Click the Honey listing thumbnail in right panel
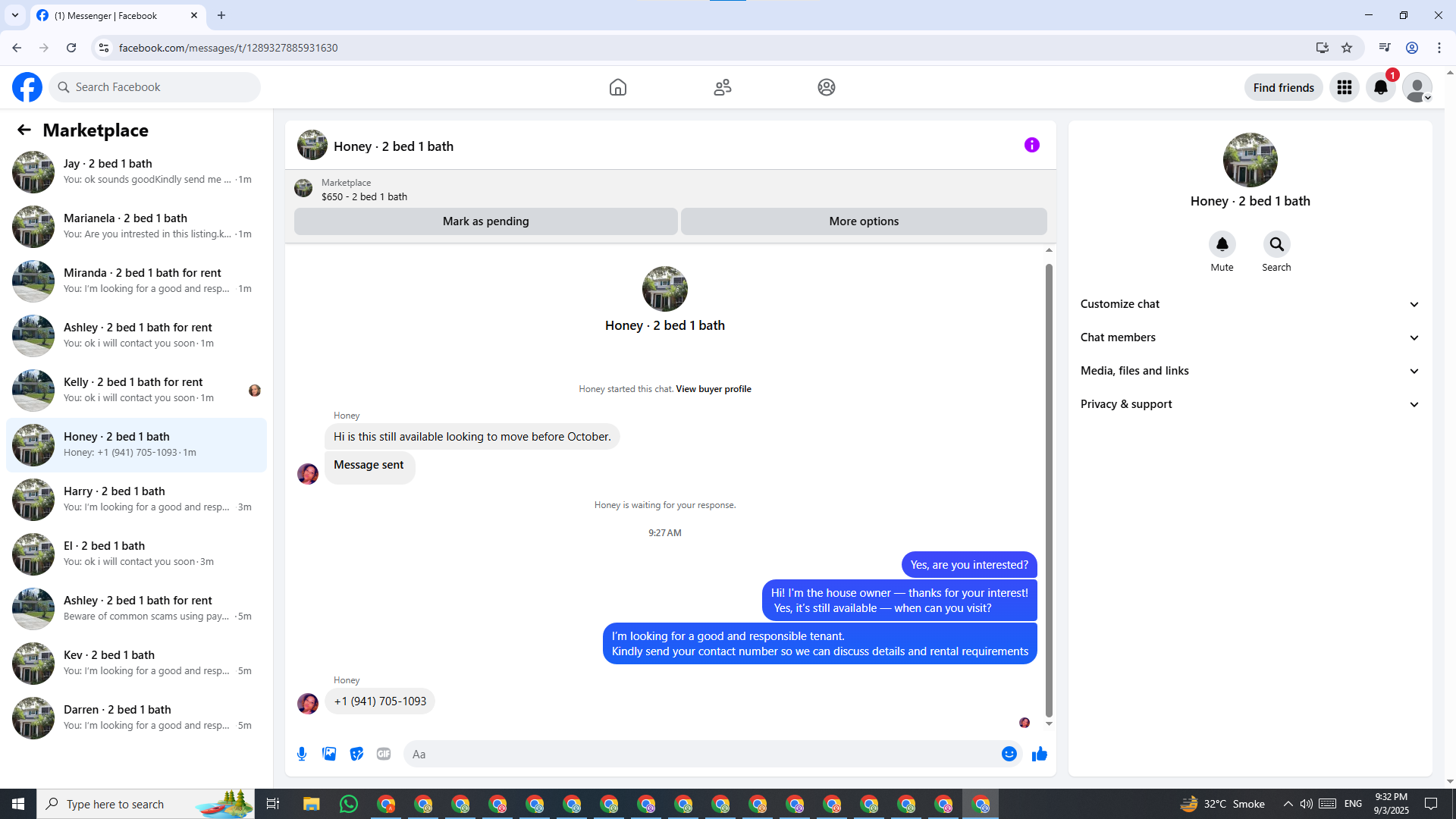The width and height of the screenshot is (1456, 819). coord(1250,160)
